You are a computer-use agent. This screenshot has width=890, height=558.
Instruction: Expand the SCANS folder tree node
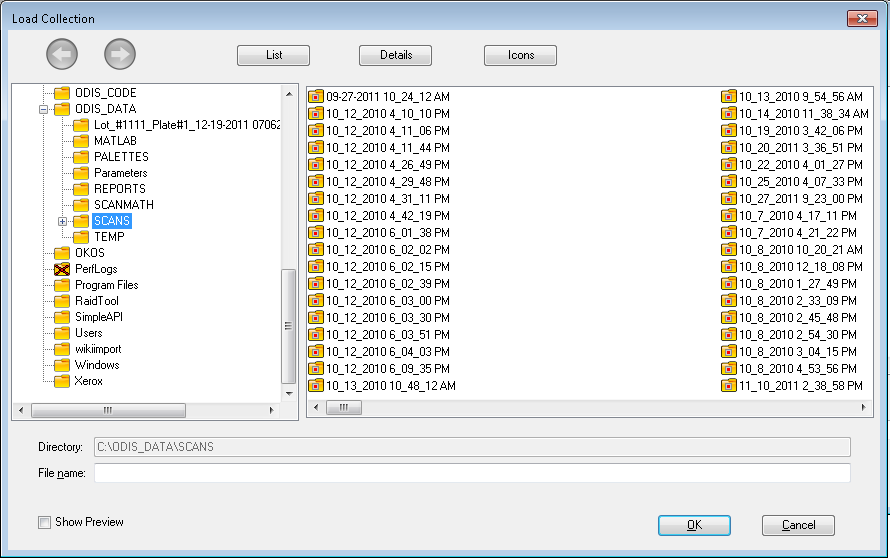coord(63,221)
